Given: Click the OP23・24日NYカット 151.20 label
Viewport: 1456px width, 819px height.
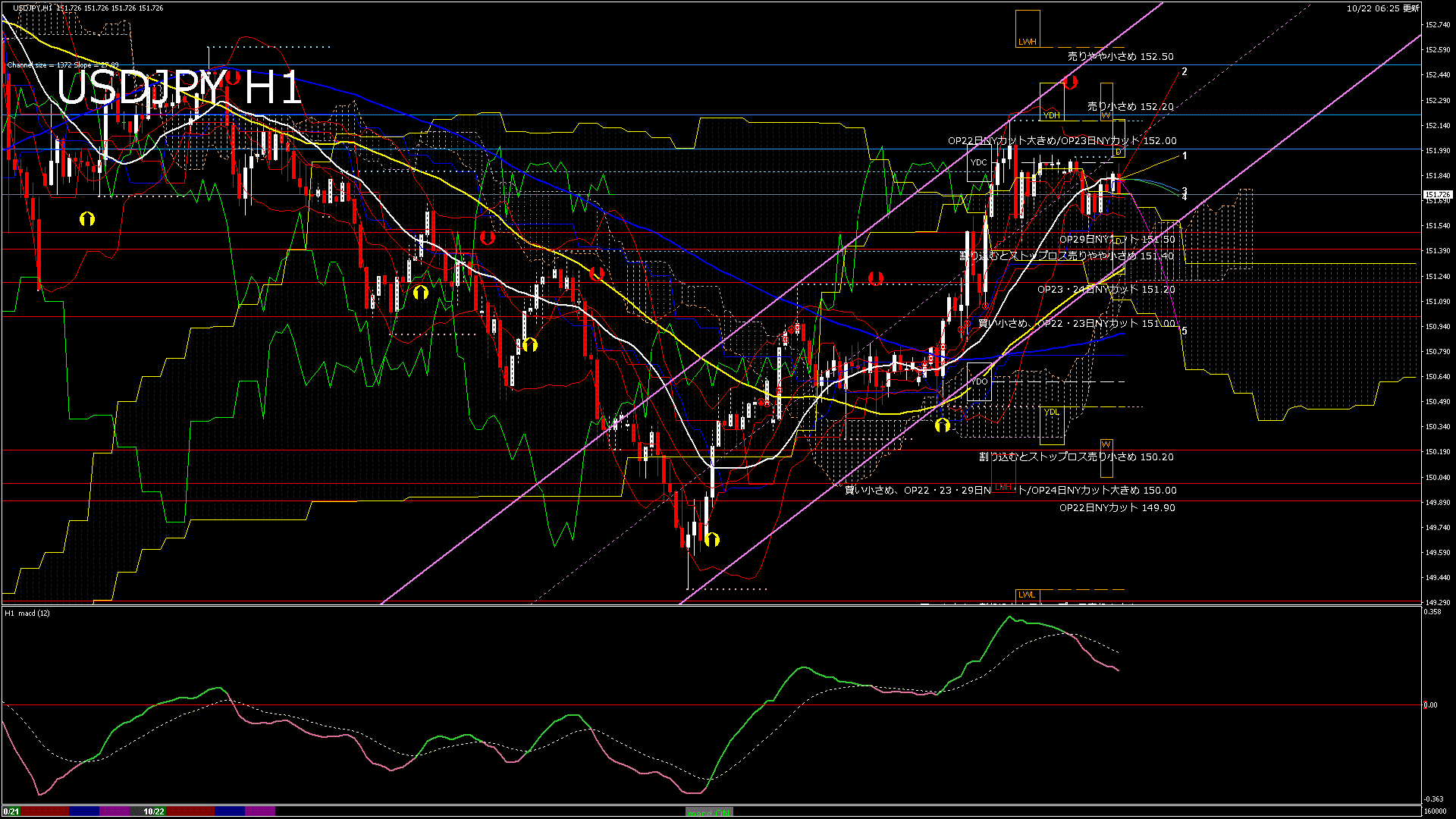Looking at the screenshot, I should click(x=1106, y=290).
